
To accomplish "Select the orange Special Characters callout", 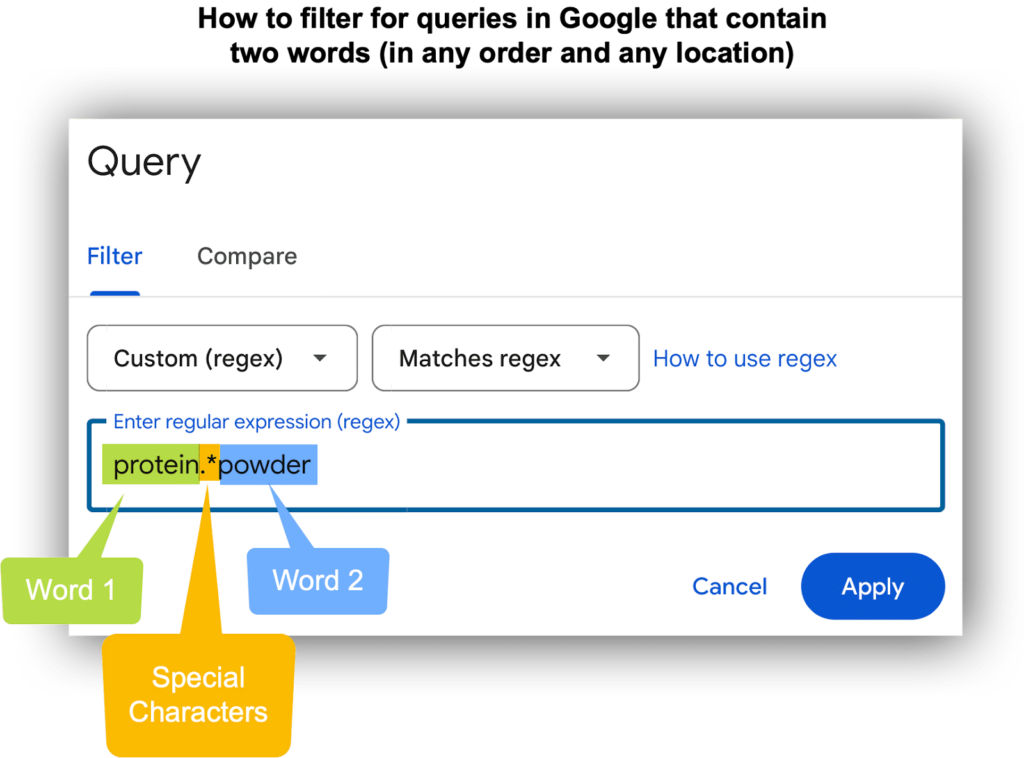I will click(x=198, y=695).
